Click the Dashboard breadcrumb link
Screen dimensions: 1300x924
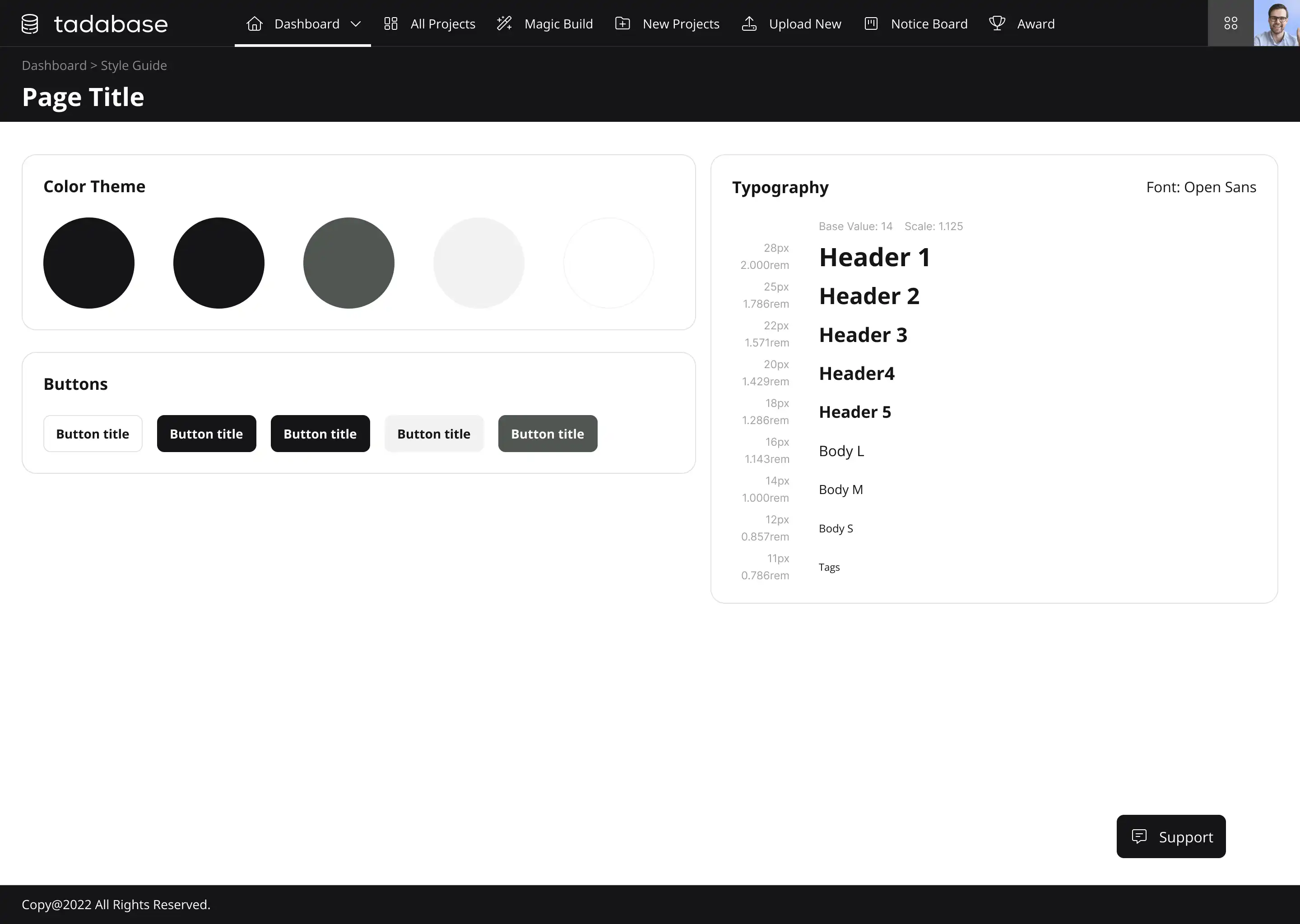pyautogui.click(x=54, y=65)
